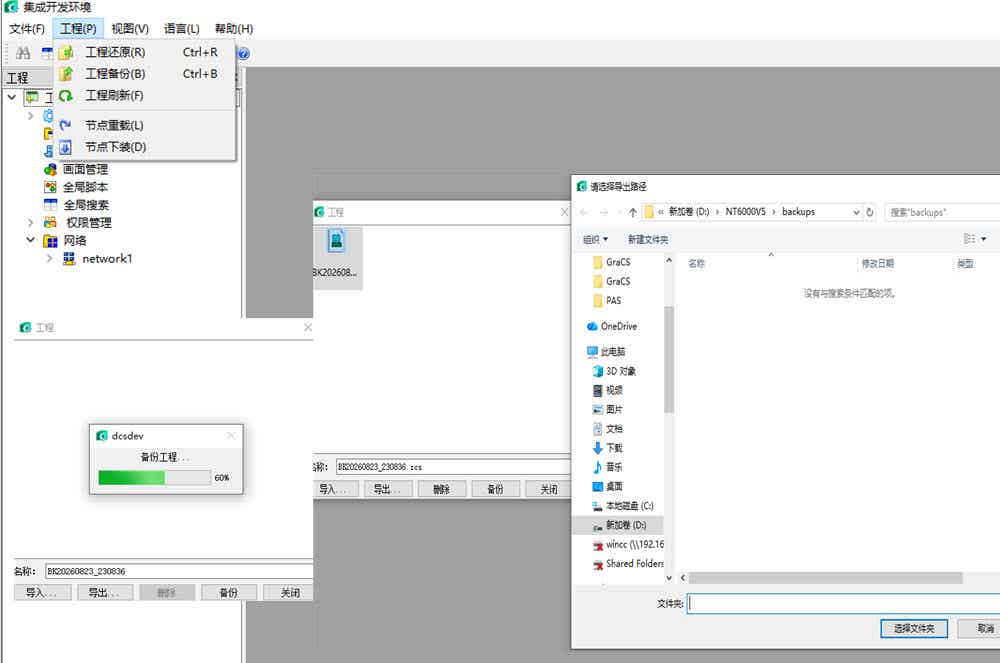Click the 工程还原 folder icon in menu
Image resolution: width=1000 pixels, height=663 pixels.
66,52
